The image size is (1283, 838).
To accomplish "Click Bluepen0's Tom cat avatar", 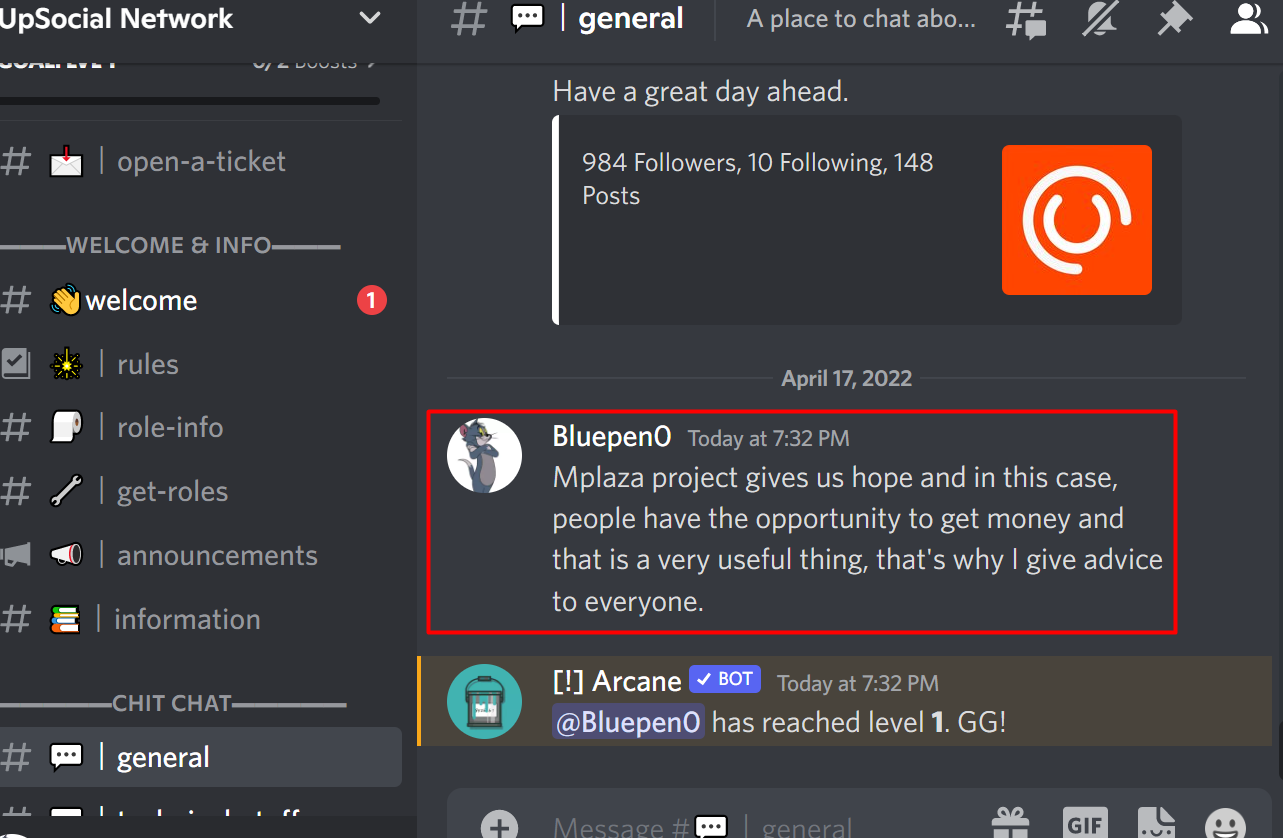I will [484, 455].
